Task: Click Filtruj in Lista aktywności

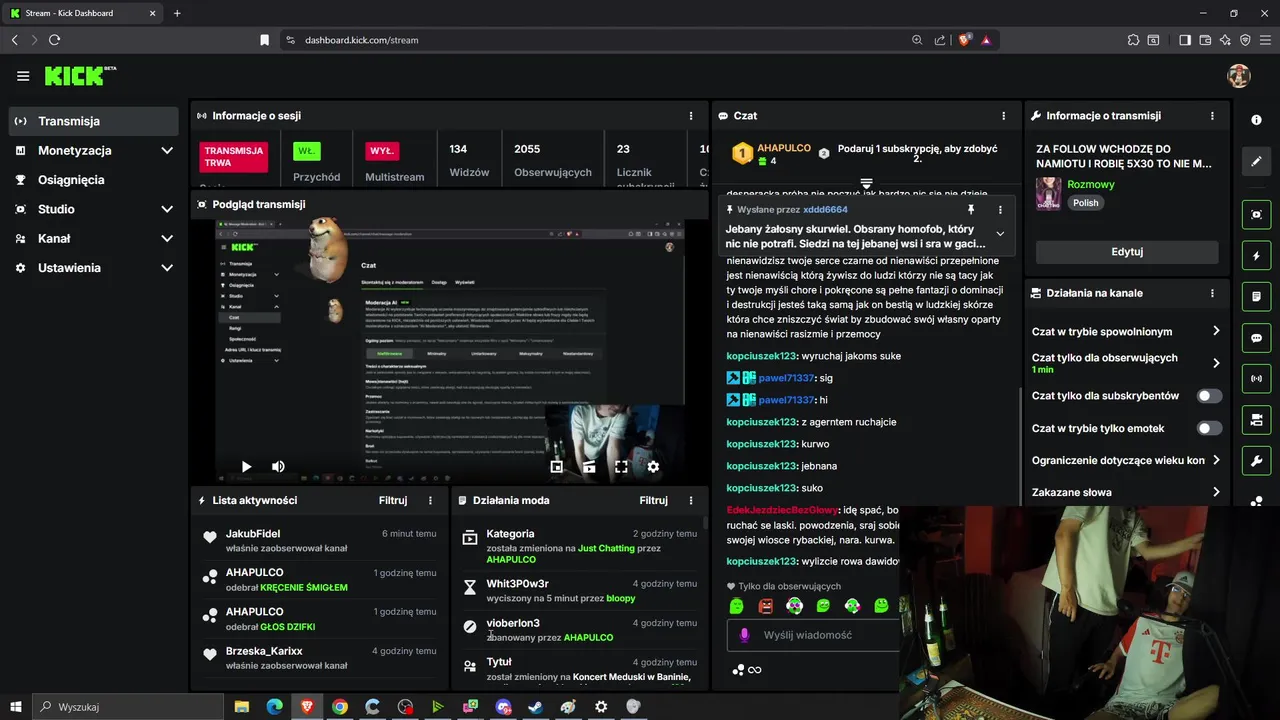Action: click(393, 500)
